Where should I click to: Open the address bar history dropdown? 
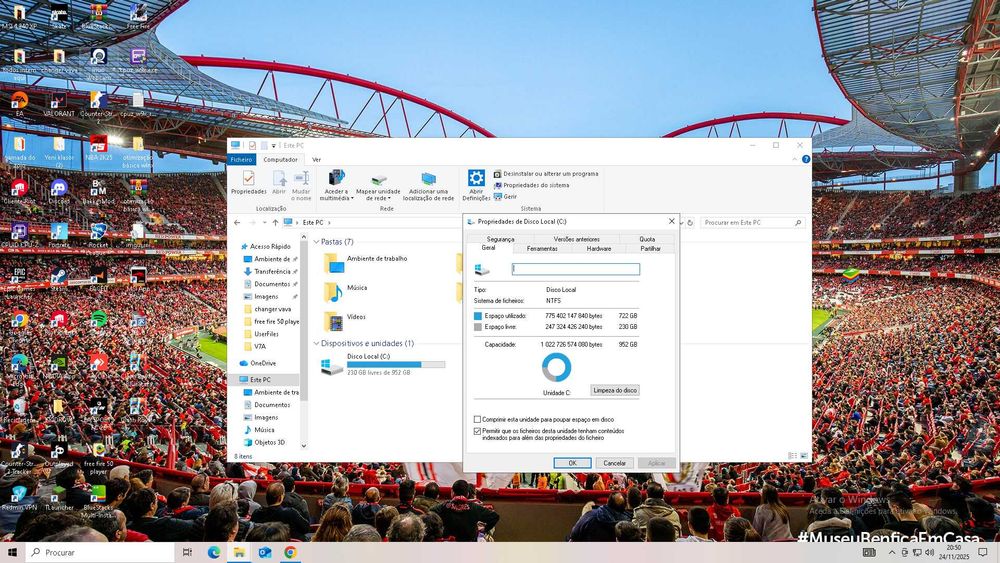click(x=680, y=223)
